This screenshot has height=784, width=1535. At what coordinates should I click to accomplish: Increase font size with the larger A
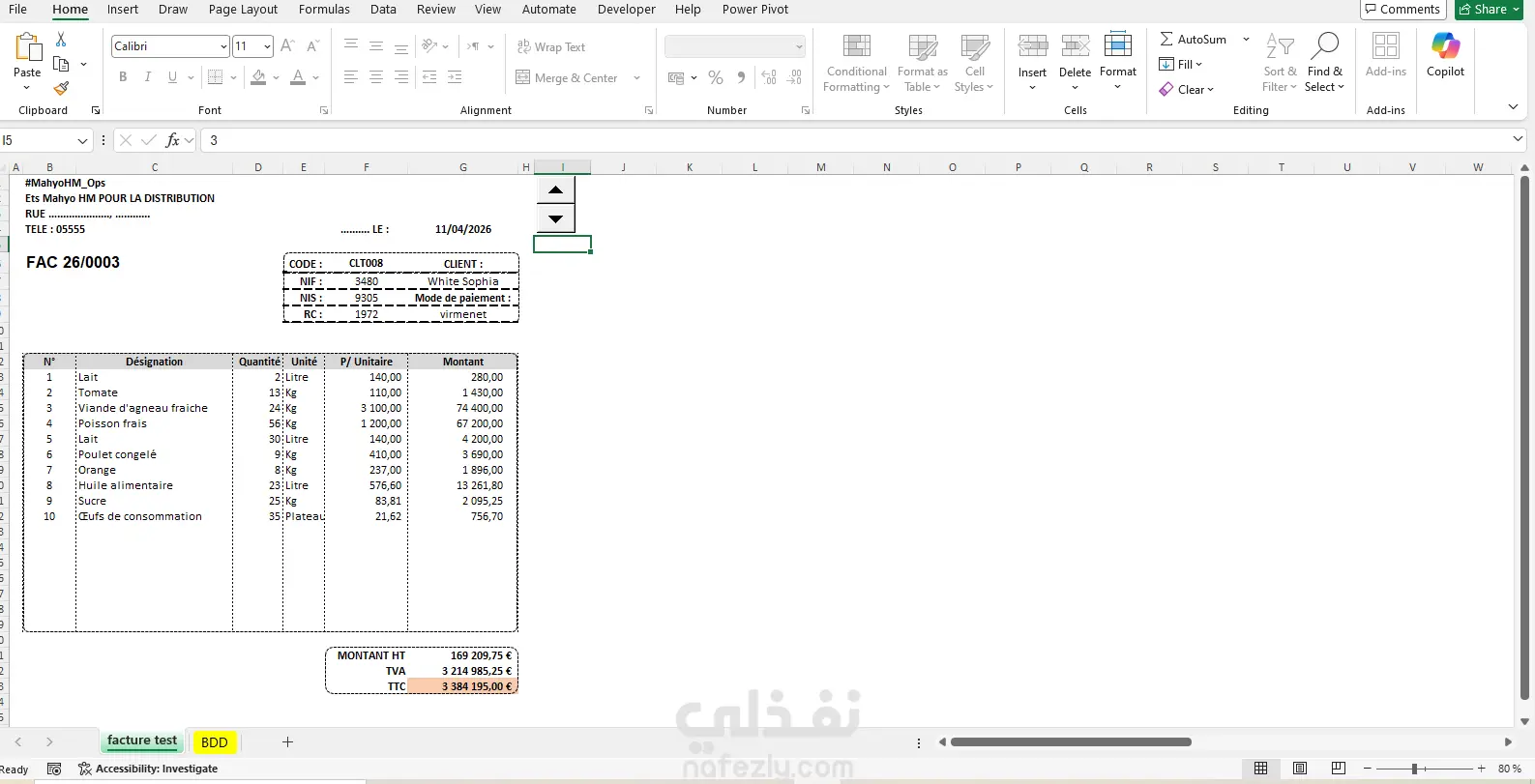(287, 45)
